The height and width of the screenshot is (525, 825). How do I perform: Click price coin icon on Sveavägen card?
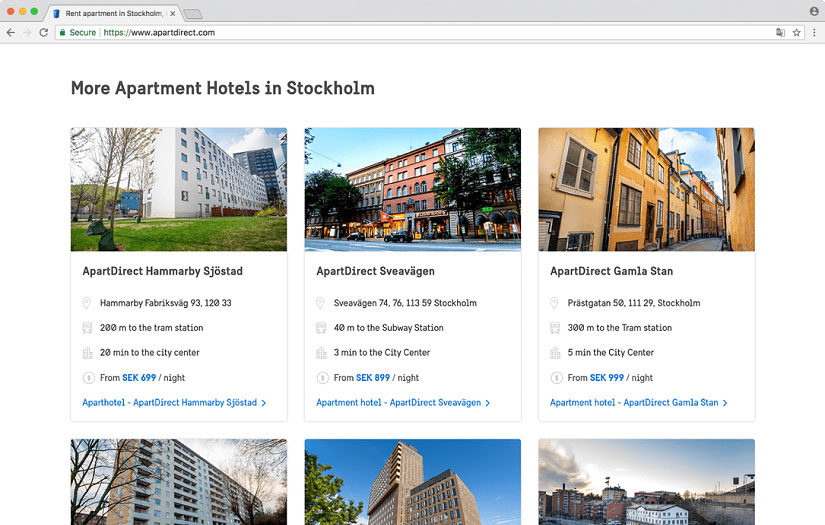pos(323,378)
